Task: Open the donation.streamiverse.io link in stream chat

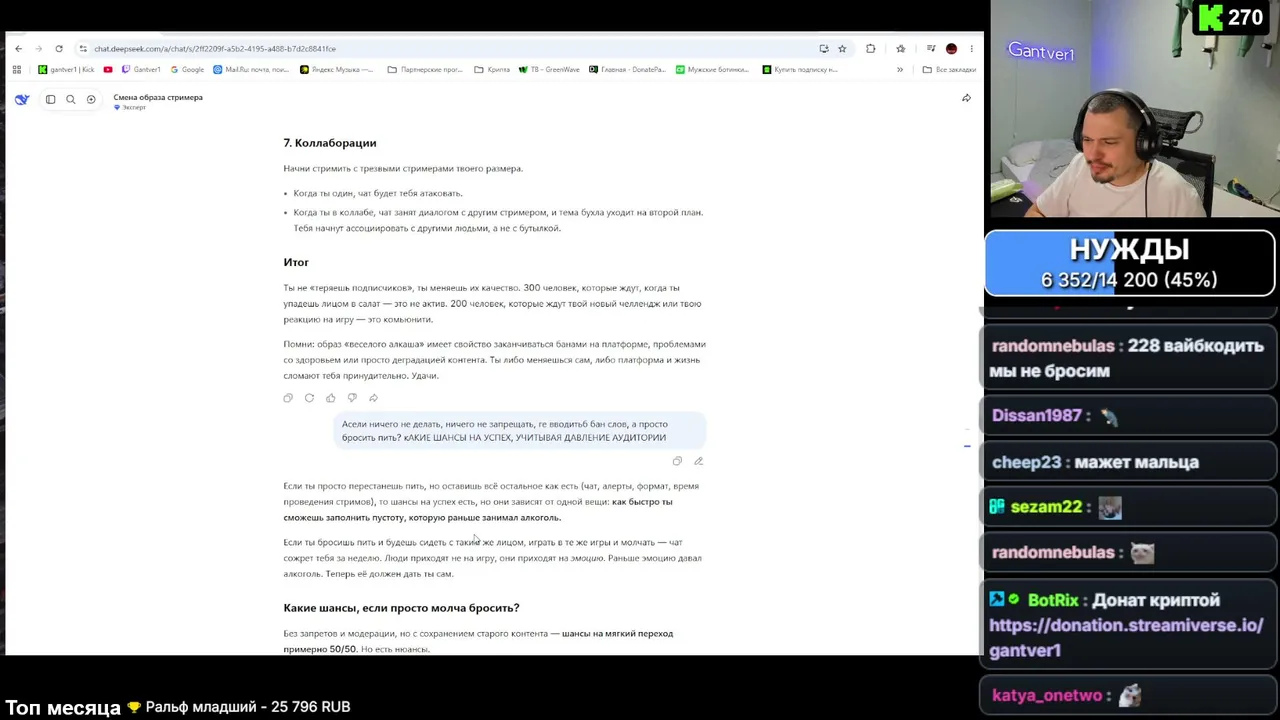Action: point(1126,637)
